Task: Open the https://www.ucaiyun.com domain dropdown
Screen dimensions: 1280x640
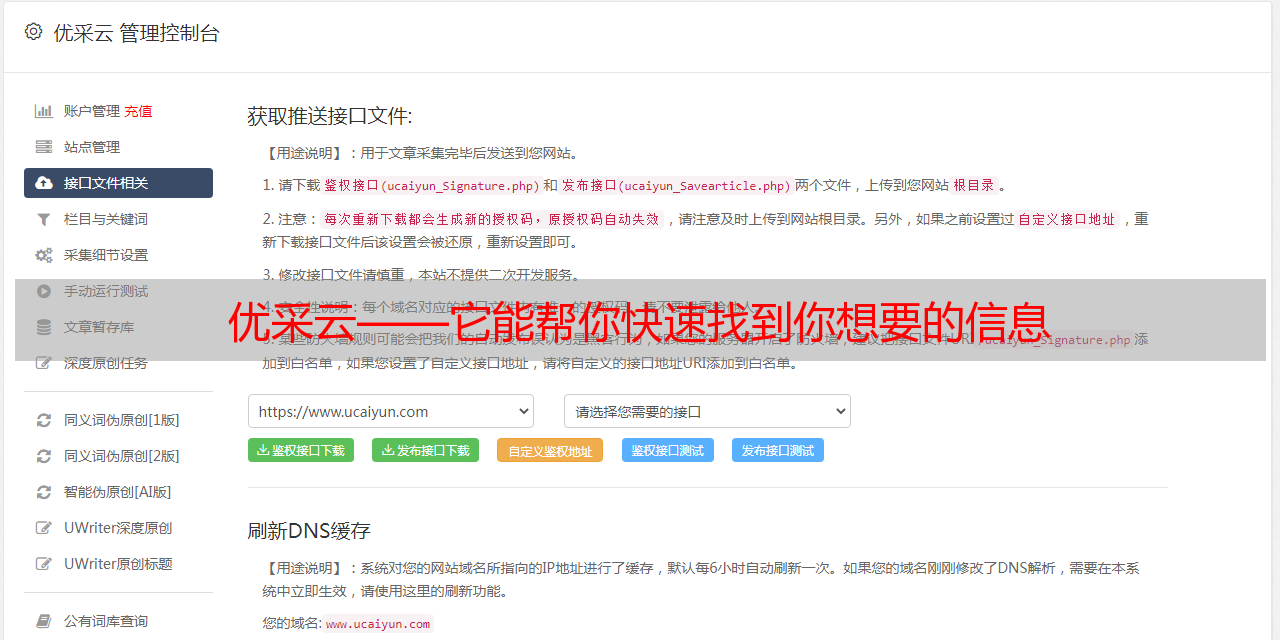Action: [x=391, y=411]
